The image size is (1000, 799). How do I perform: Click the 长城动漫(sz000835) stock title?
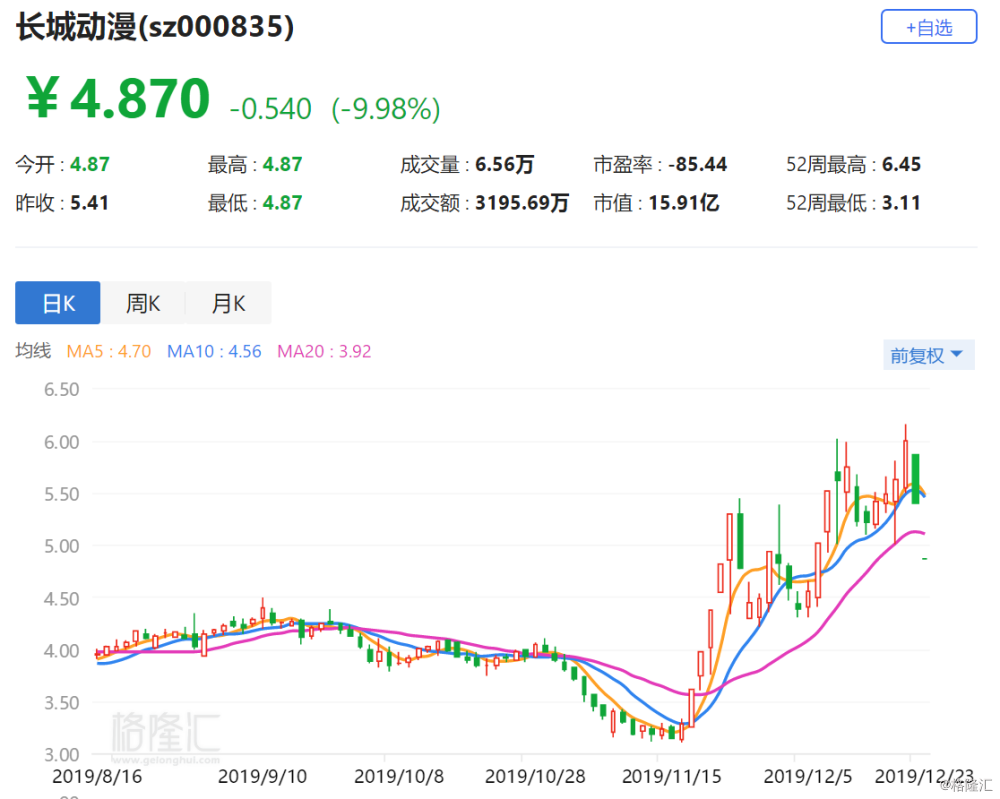point(155,27)
